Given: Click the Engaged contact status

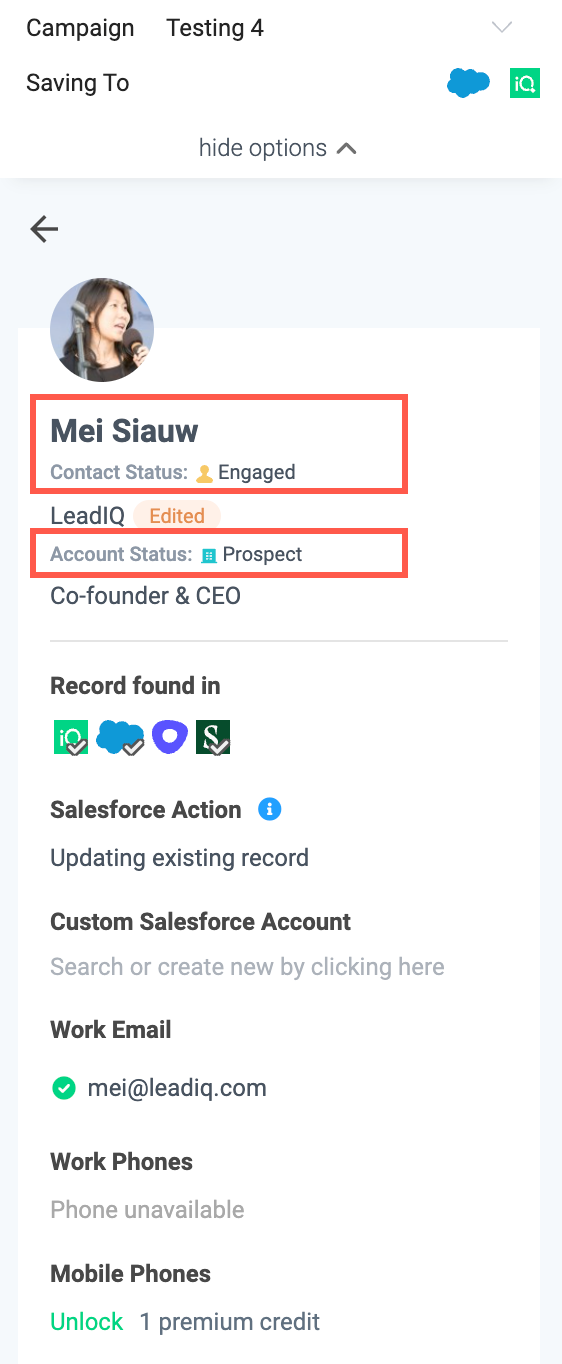Looking at the screenshot, I should (245, 472).
